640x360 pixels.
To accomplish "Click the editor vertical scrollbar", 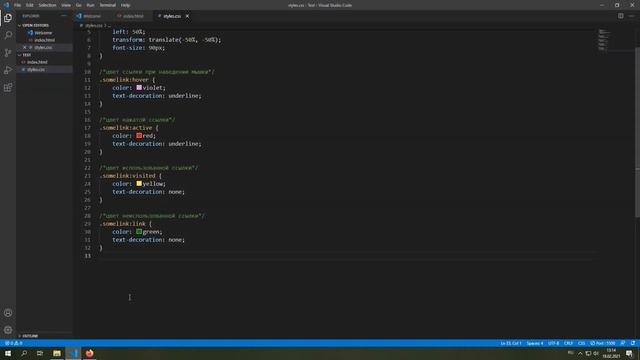I will pyautogui.click(x=637, y=133).
